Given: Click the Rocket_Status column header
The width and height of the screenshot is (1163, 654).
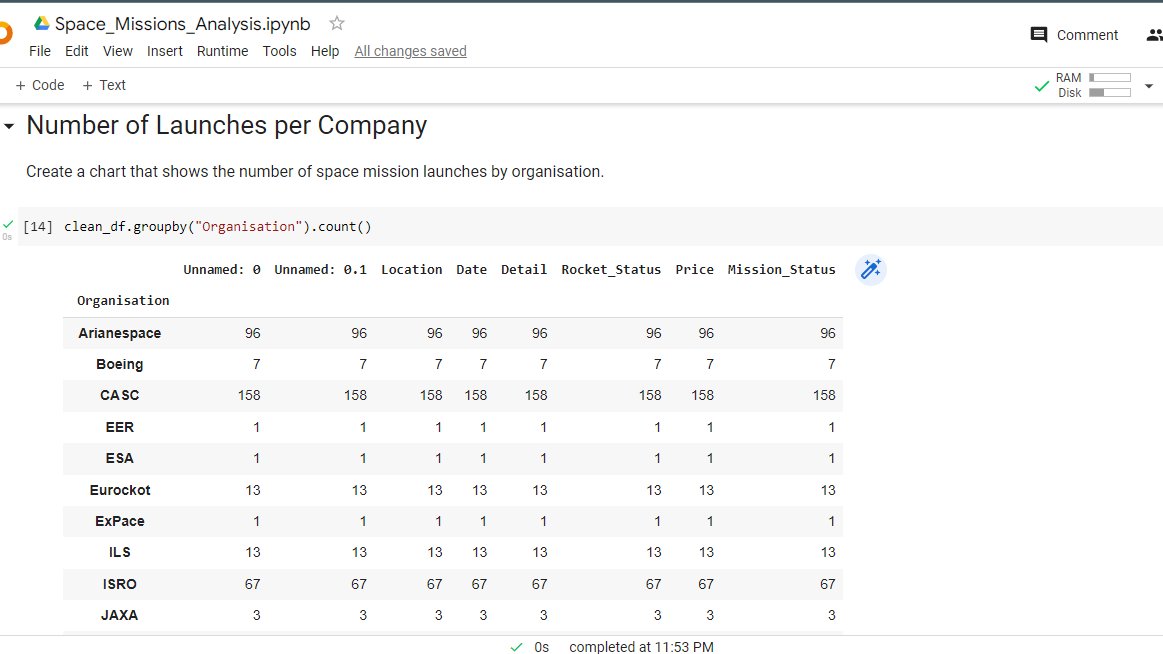Looking at the screenshot, I should tap(611, 270).
